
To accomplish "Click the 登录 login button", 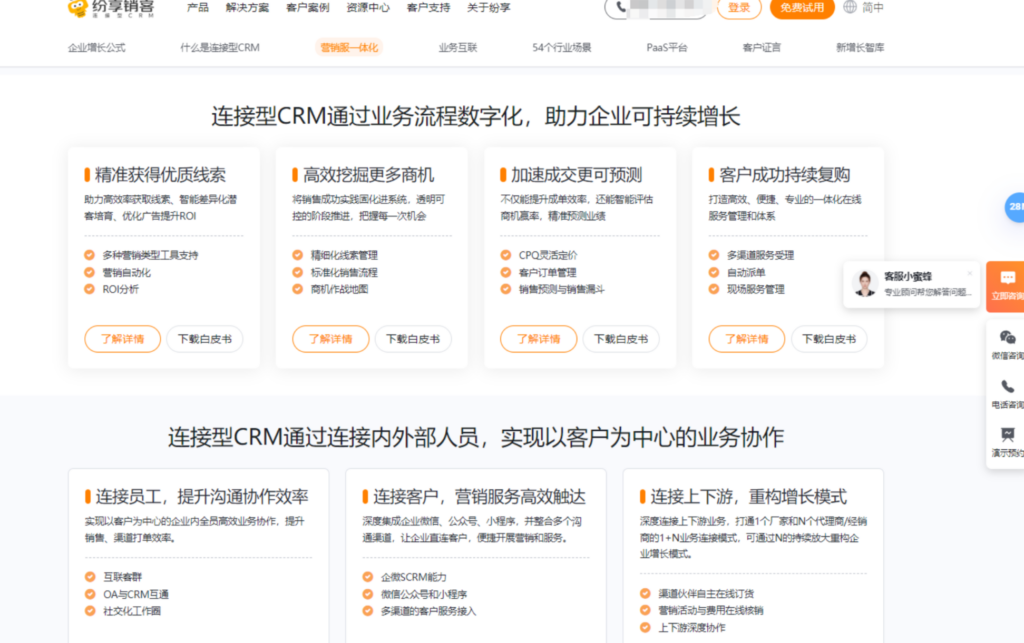I will 738,9.
